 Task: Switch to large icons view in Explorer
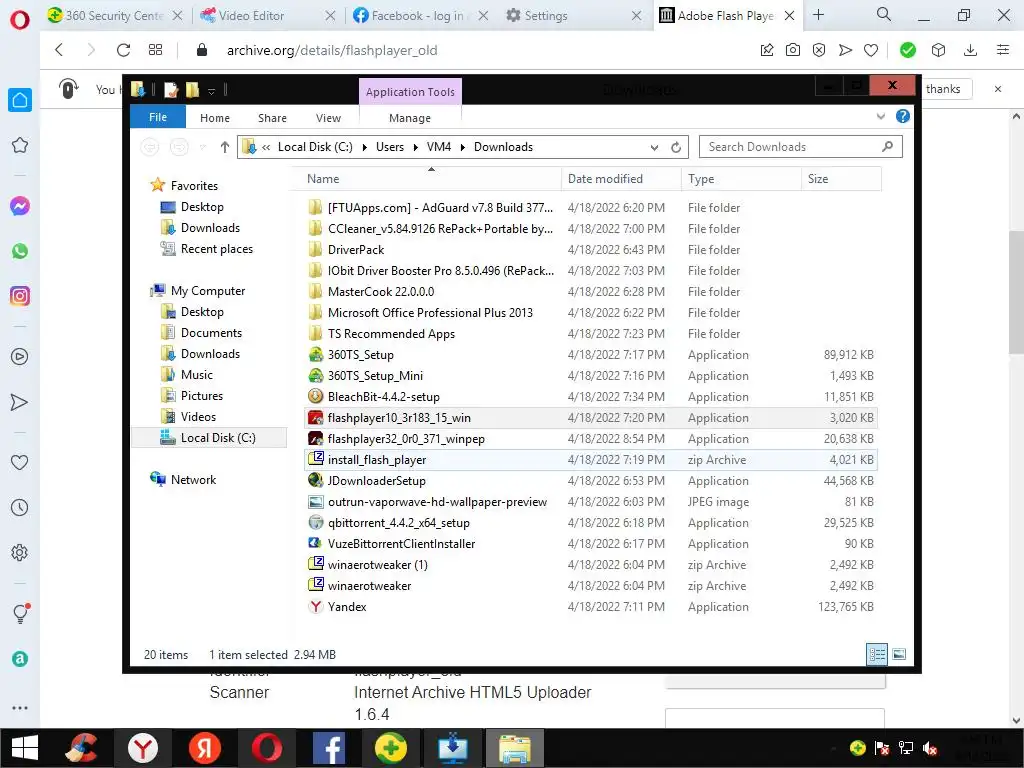tap(899, 654)
